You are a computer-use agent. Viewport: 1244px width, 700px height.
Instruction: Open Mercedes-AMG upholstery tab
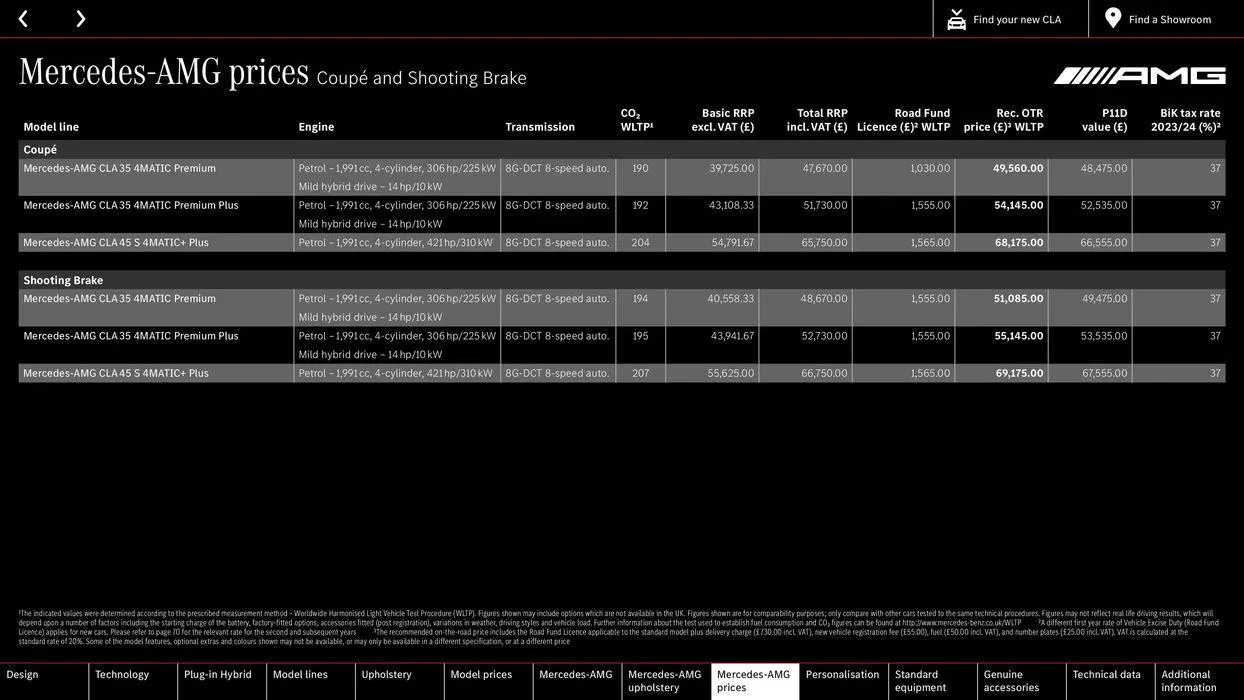click(665, 681)
